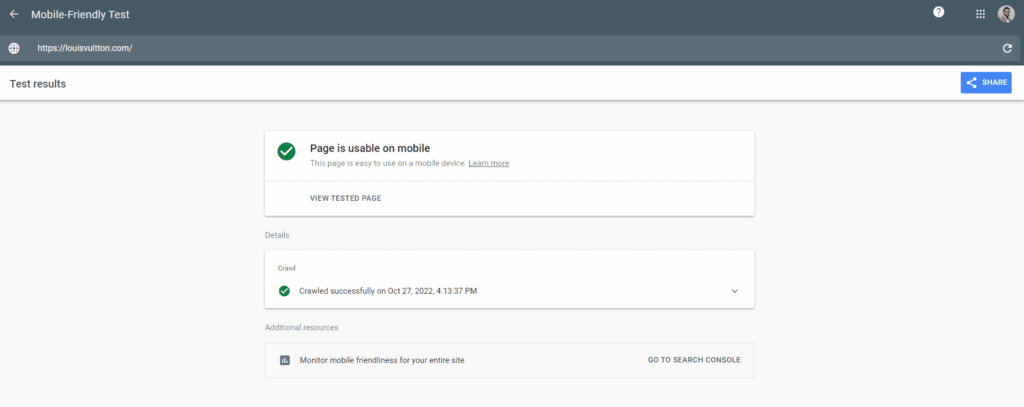
Task: Click Monitor mobile friendliness text
Action: click(382, 360)
